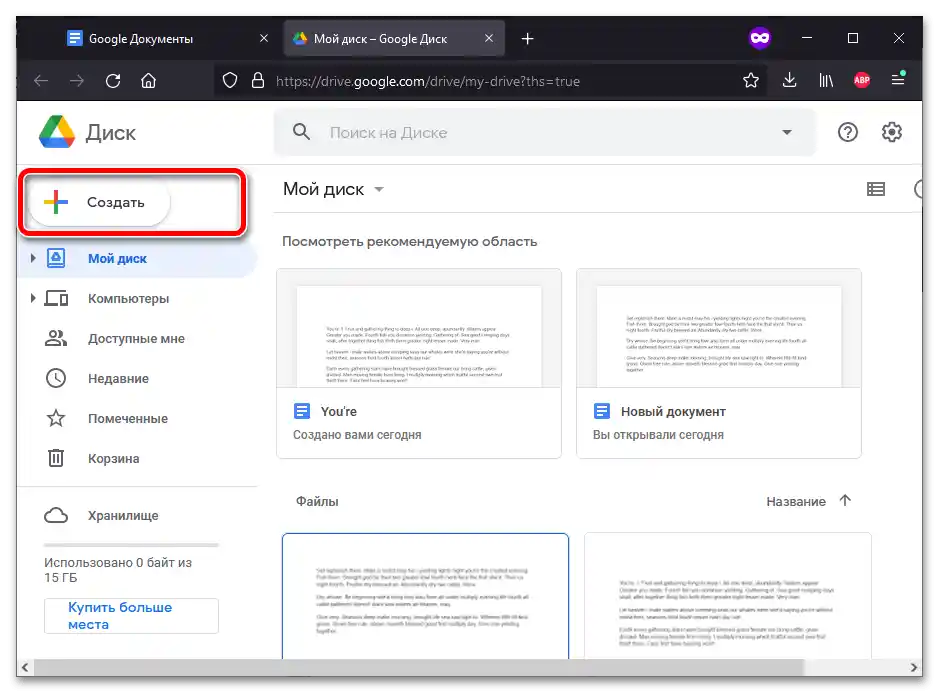
Task: Open Drive settings gear icon
Action: point(892,132)
